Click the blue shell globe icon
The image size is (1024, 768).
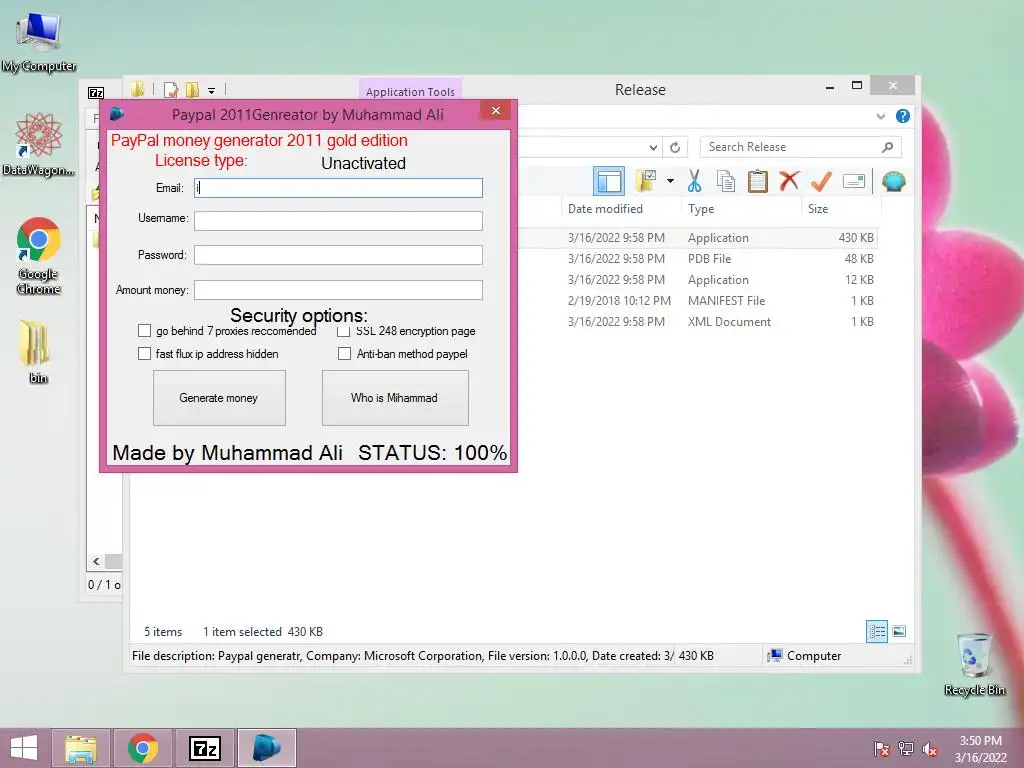(893, 181)
